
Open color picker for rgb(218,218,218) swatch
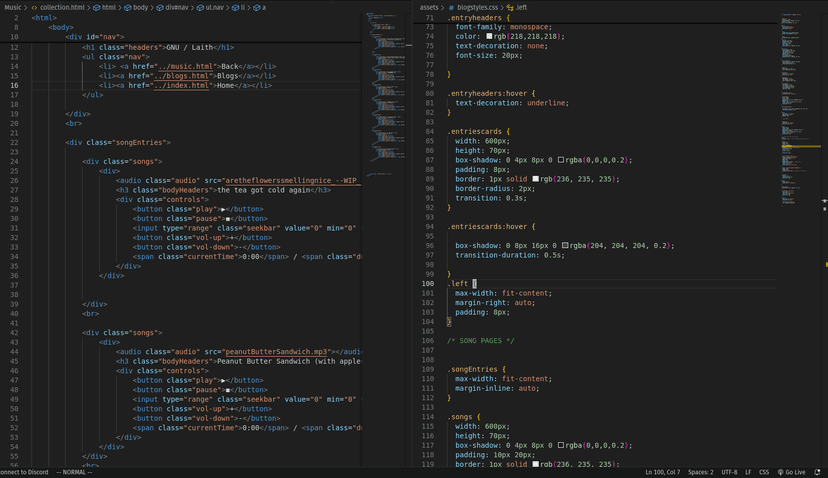pos(490,36)
